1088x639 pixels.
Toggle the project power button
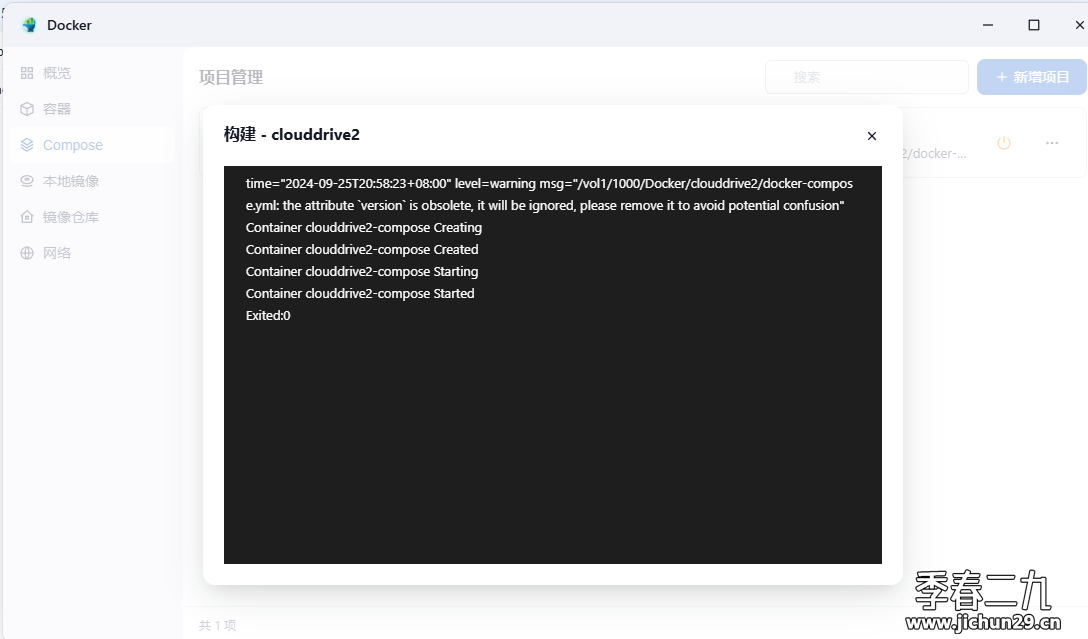click(1004, 143)
